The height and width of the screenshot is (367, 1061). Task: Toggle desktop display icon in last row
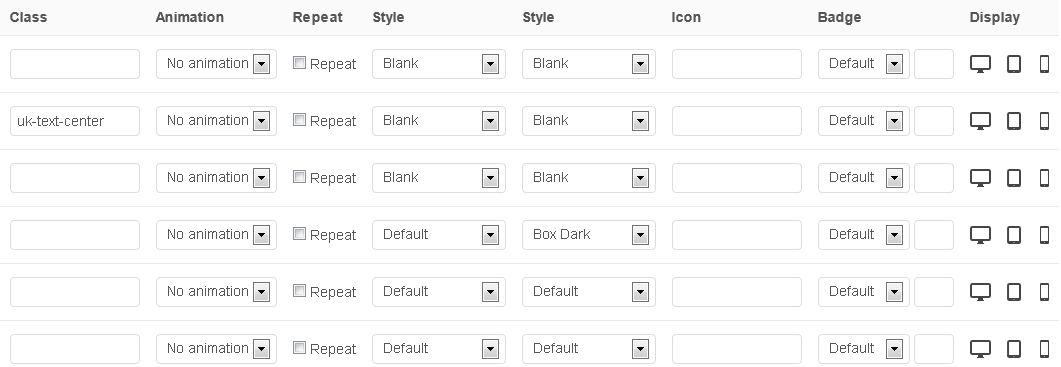[980, 349]
